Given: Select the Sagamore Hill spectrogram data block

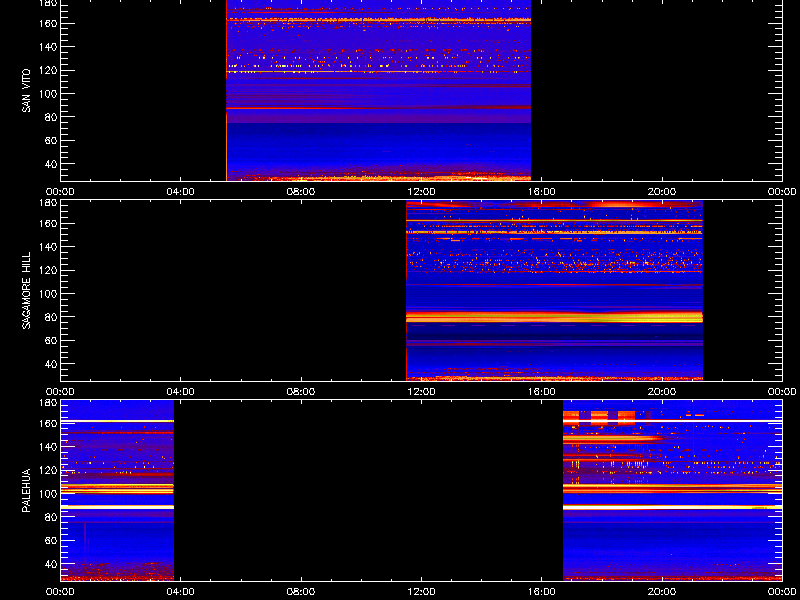Looking at the screenshot, I should tap(555, 290).
